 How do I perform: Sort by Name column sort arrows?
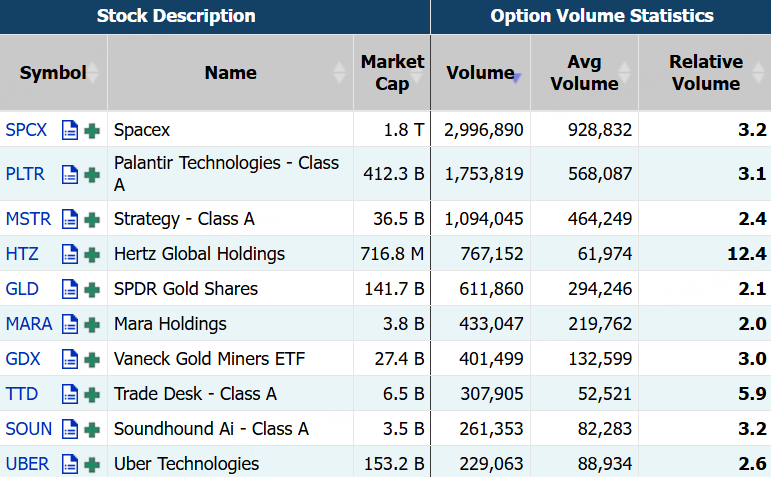pos(339,73)
